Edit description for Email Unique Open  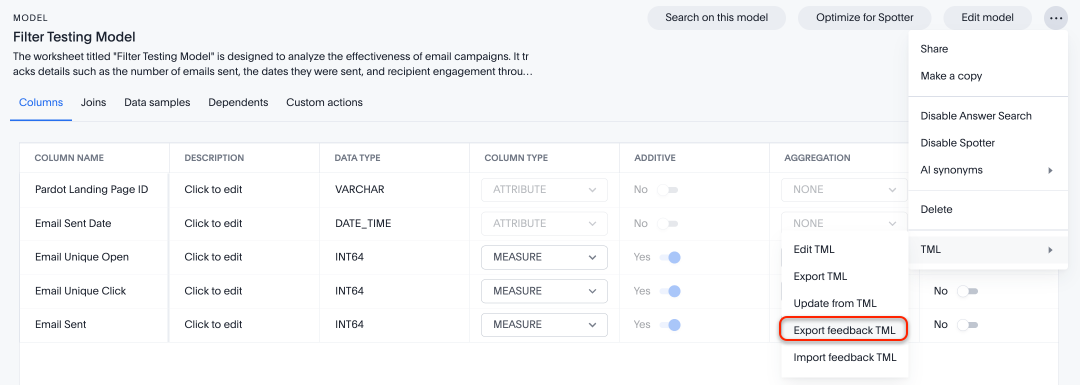click(214, 257)
